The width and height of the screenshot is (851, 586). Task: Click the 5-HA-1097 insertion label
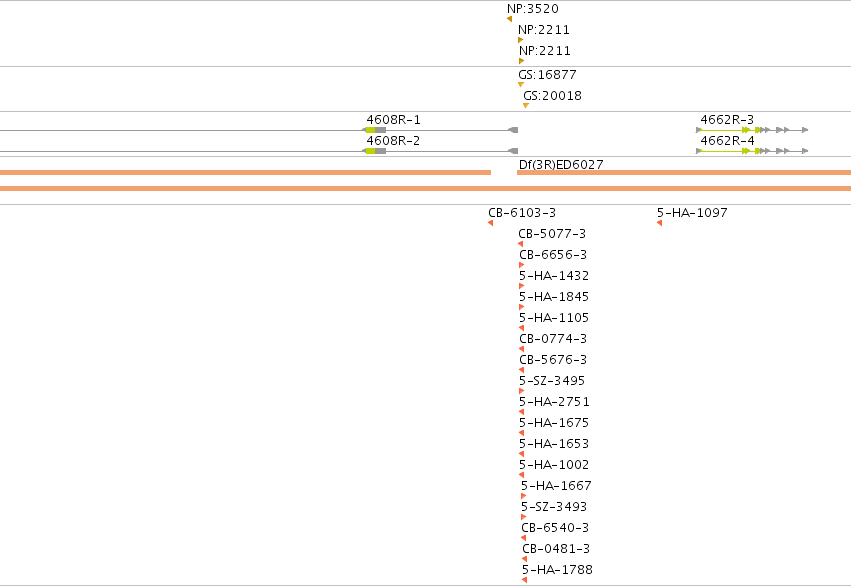[692, 213]
